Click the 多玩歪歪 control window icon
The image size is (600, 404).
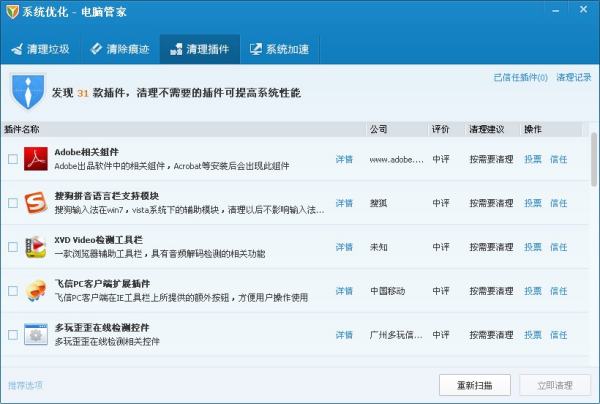click(x=36, y=334)
